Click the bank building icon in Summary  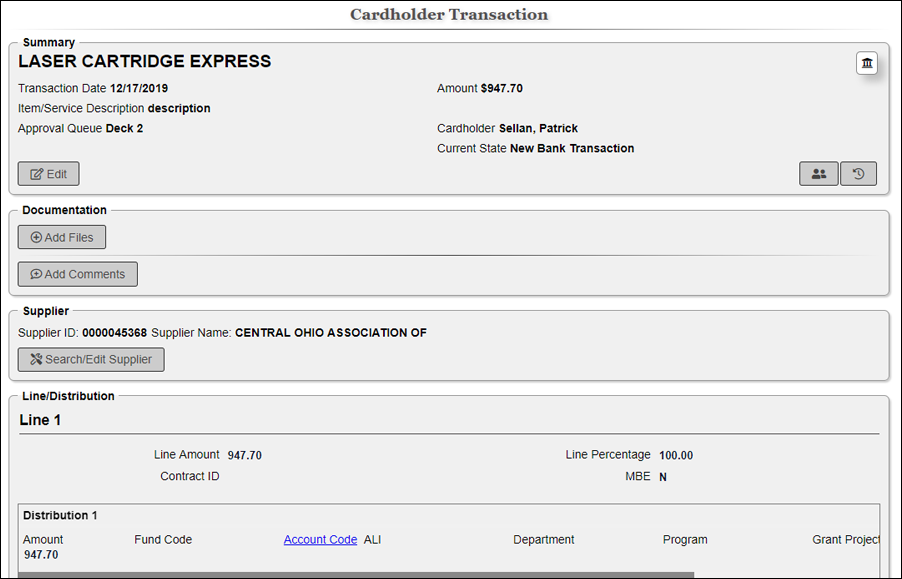[867, 63]
